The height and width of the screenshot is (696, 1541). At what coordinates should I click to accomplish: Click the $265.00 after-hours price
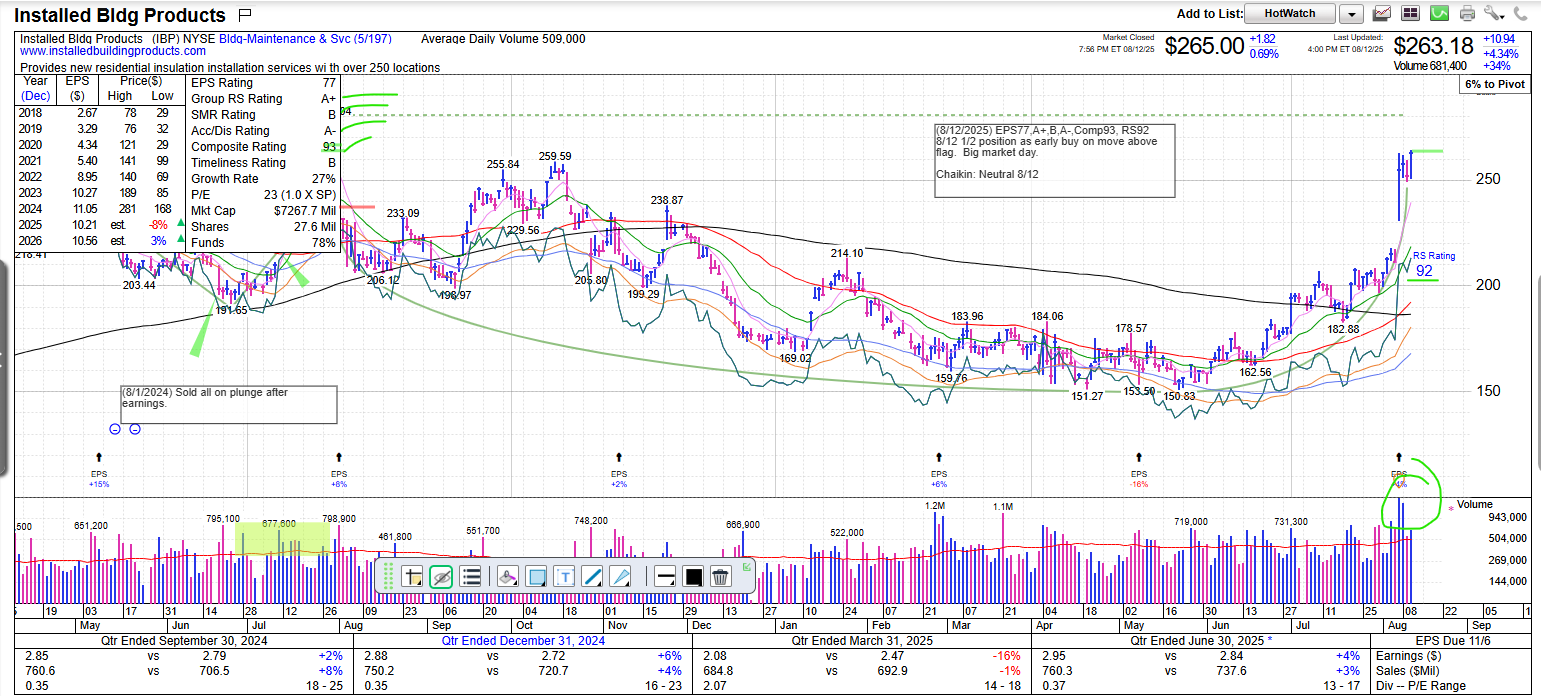pos(1204,46)
